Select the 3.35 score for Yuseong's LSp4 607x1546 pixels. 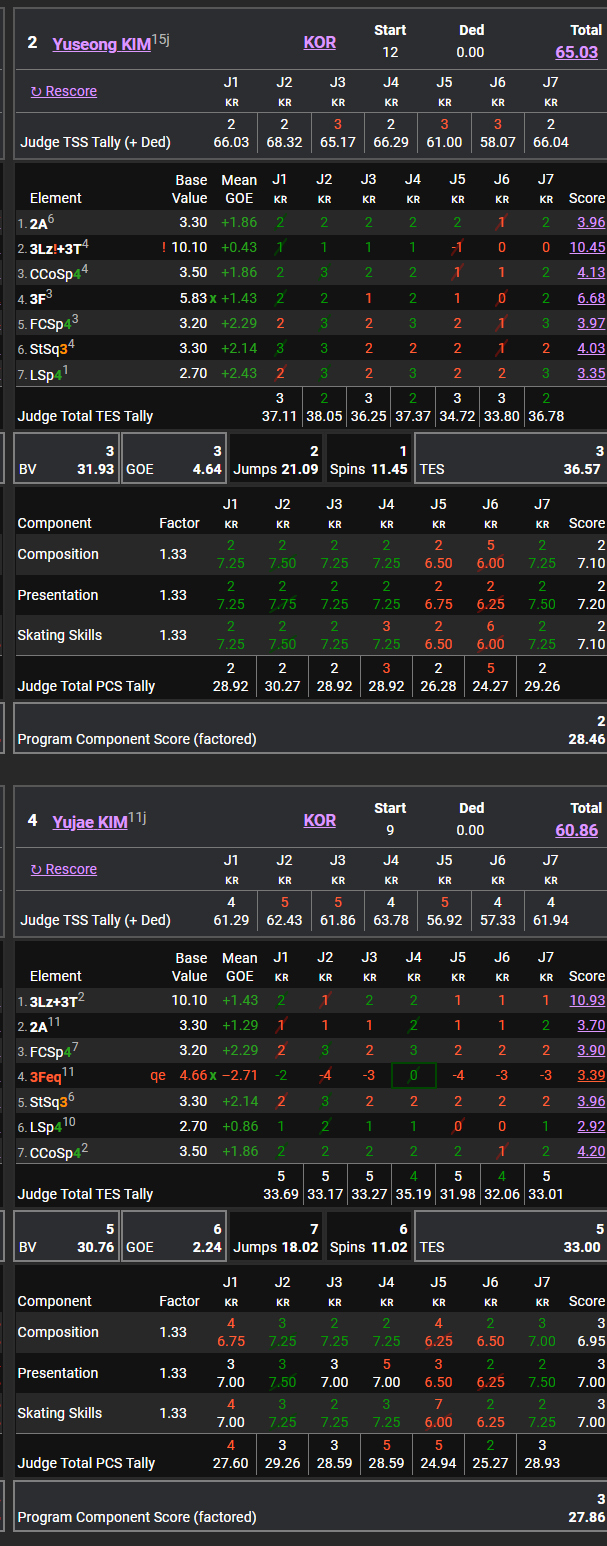point(590,373)
